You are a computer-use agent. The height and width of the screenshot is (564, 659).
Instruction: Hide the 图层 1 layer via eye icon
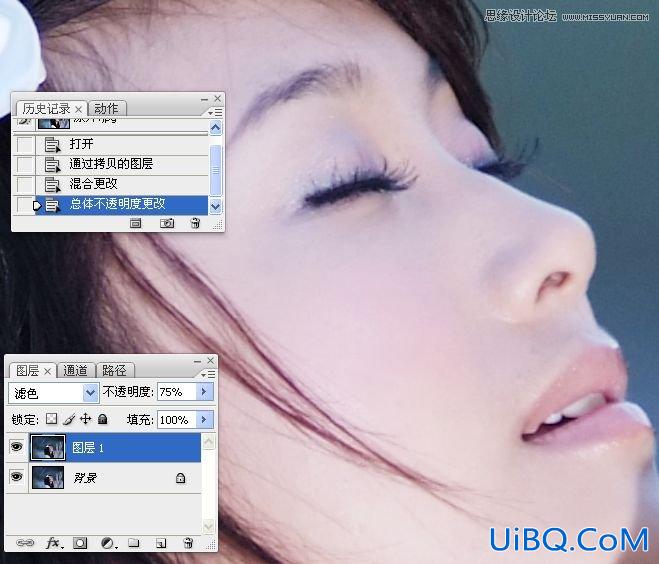16,446
